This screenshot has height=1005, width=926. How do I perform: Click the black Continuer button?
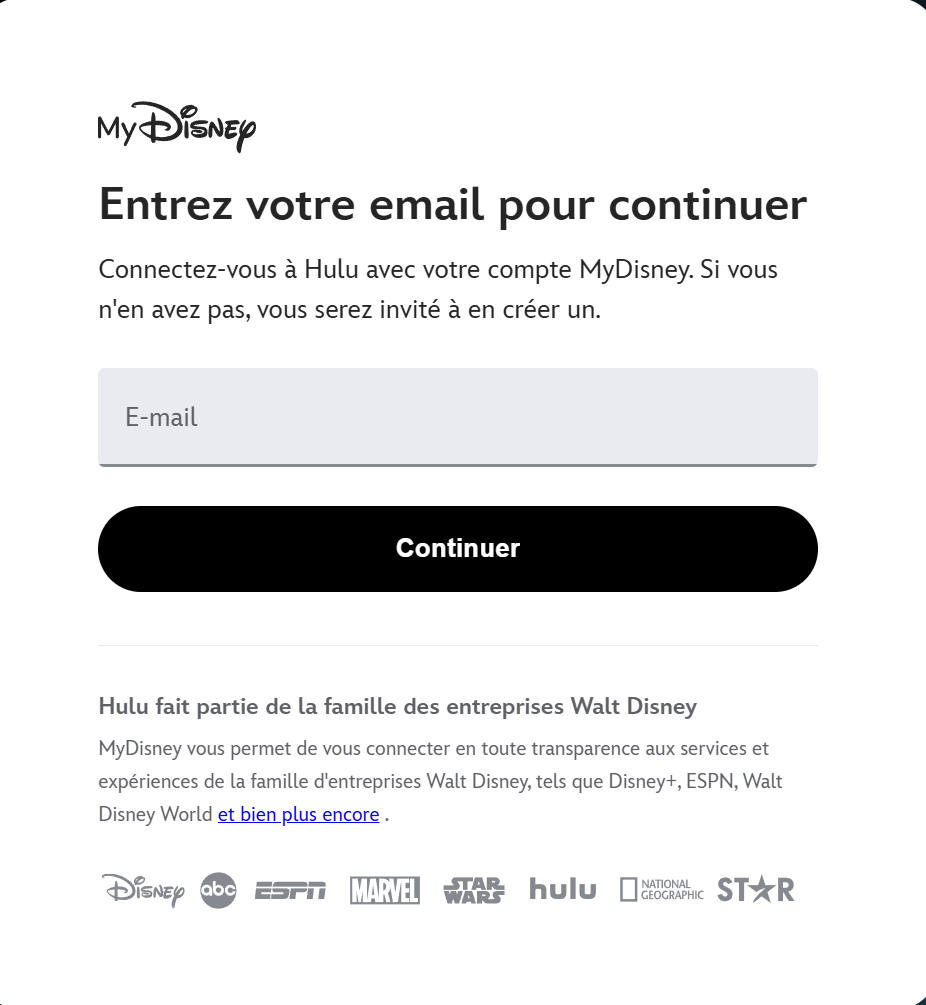[458, 549]
